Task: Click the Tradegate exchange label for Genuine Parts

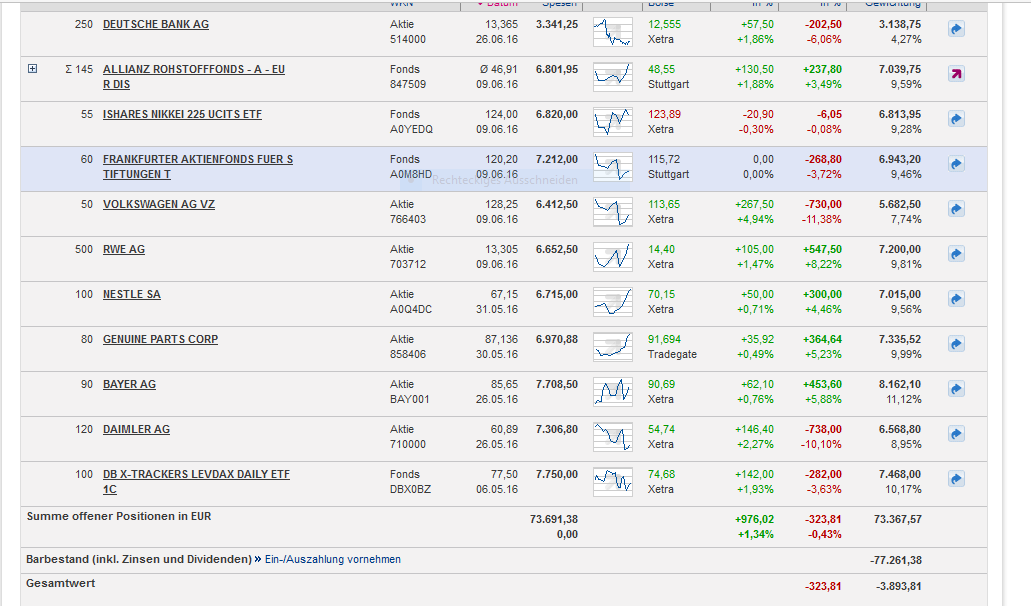Action: 672,354
